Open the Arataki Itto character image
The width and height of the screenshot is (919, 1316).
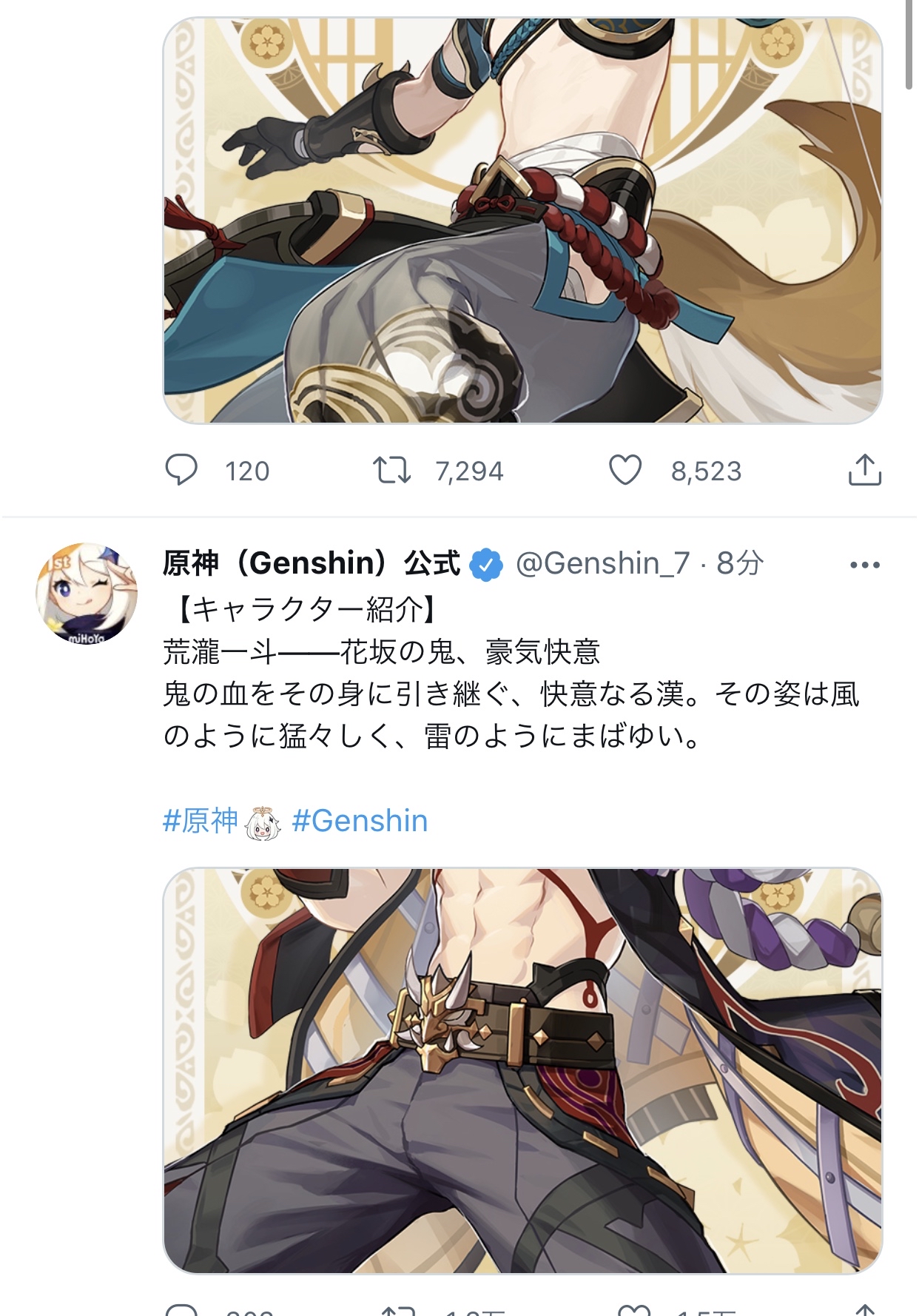[x=522, y=1070]
